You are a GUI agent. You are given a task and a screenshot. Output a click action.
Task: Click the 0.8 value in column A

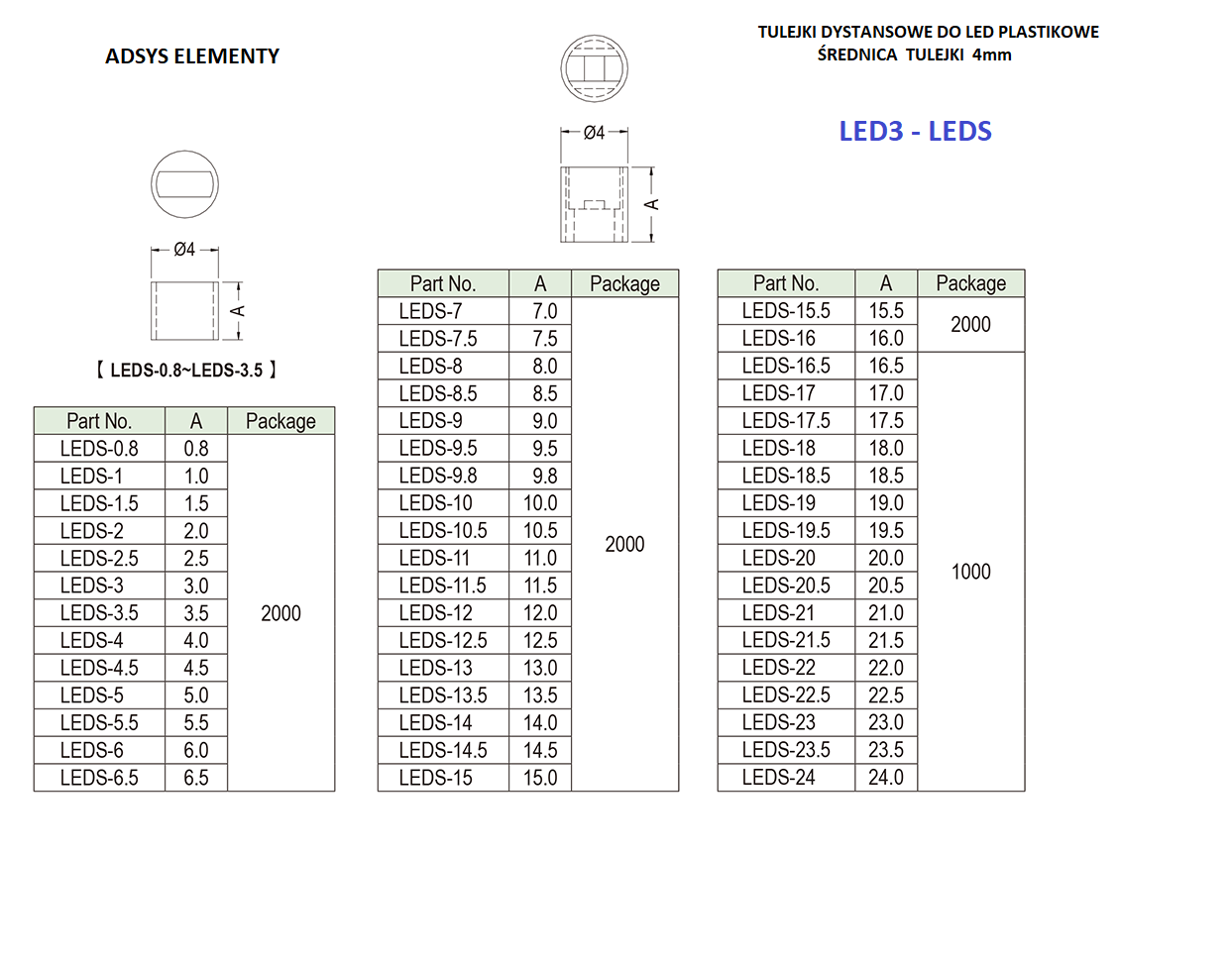pos(196,449)
